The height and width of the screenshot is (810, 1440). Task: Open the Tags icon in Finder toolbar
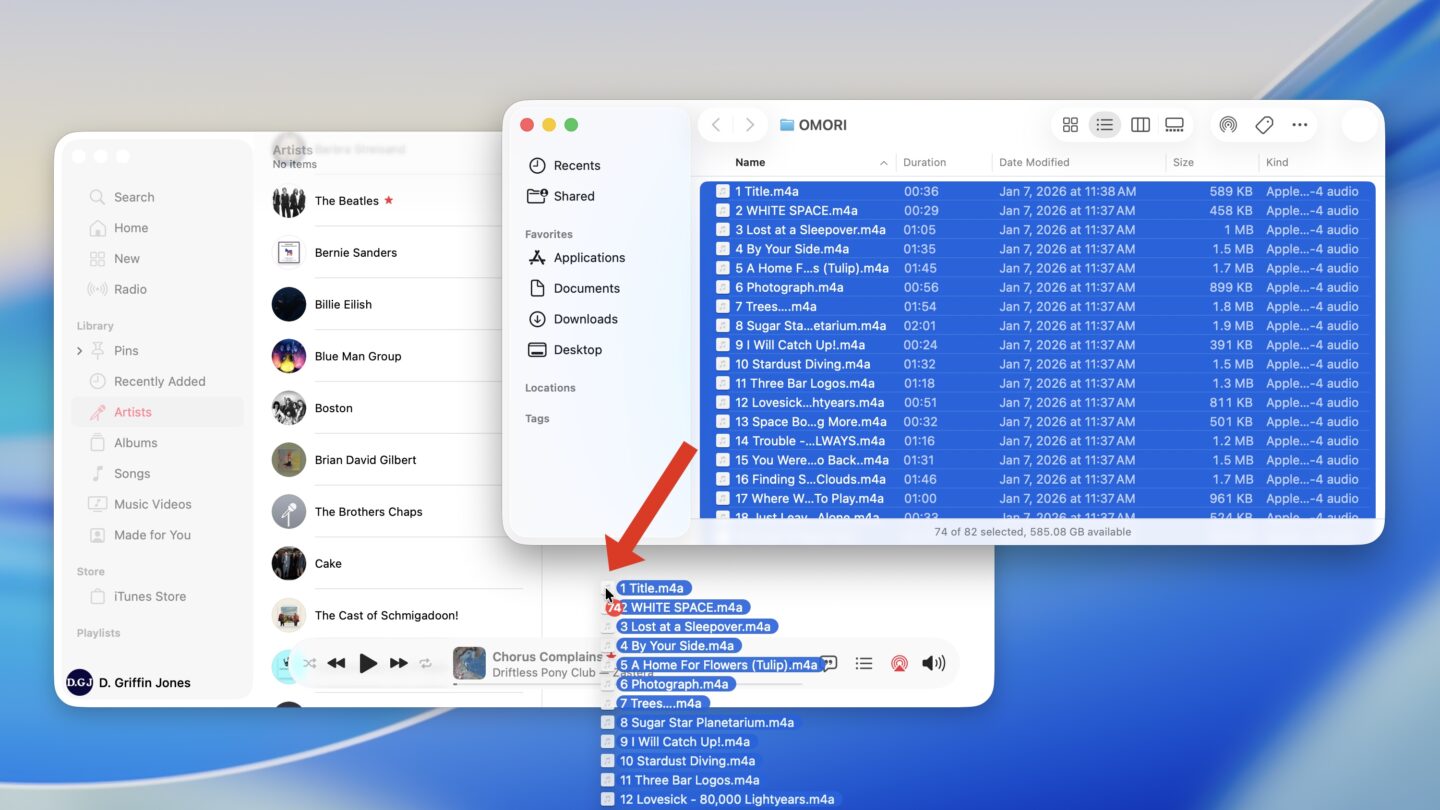click(x=1264, y=124)
